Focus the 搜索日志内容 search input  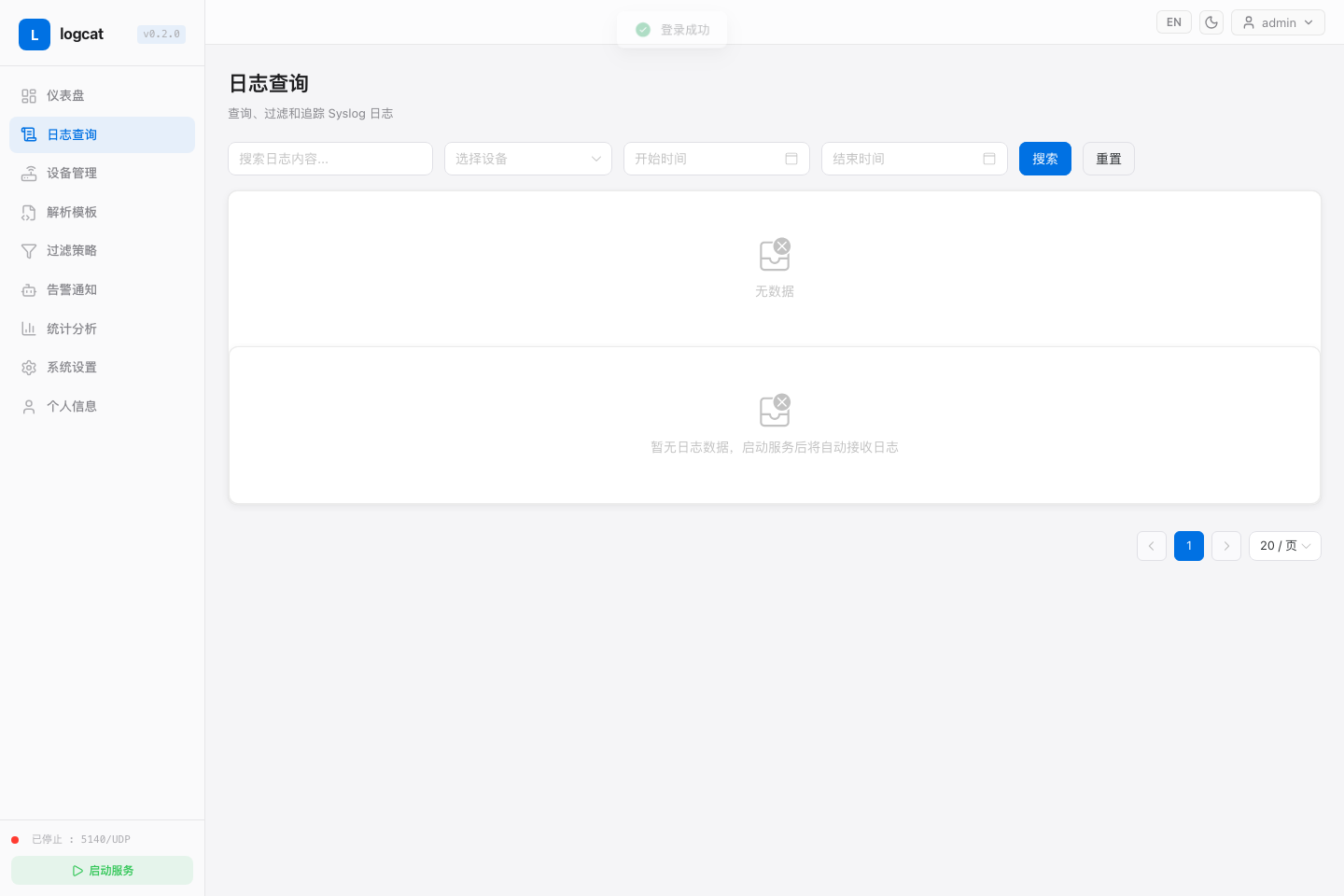click(x=330, y=159)
